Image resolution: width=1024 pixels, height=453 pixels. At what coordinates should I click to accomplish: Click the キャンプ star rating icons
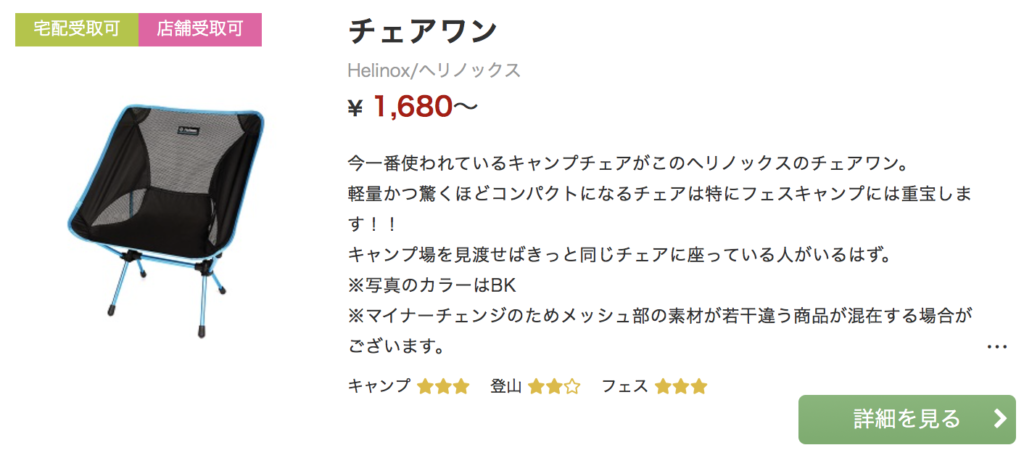coord(443,386)
